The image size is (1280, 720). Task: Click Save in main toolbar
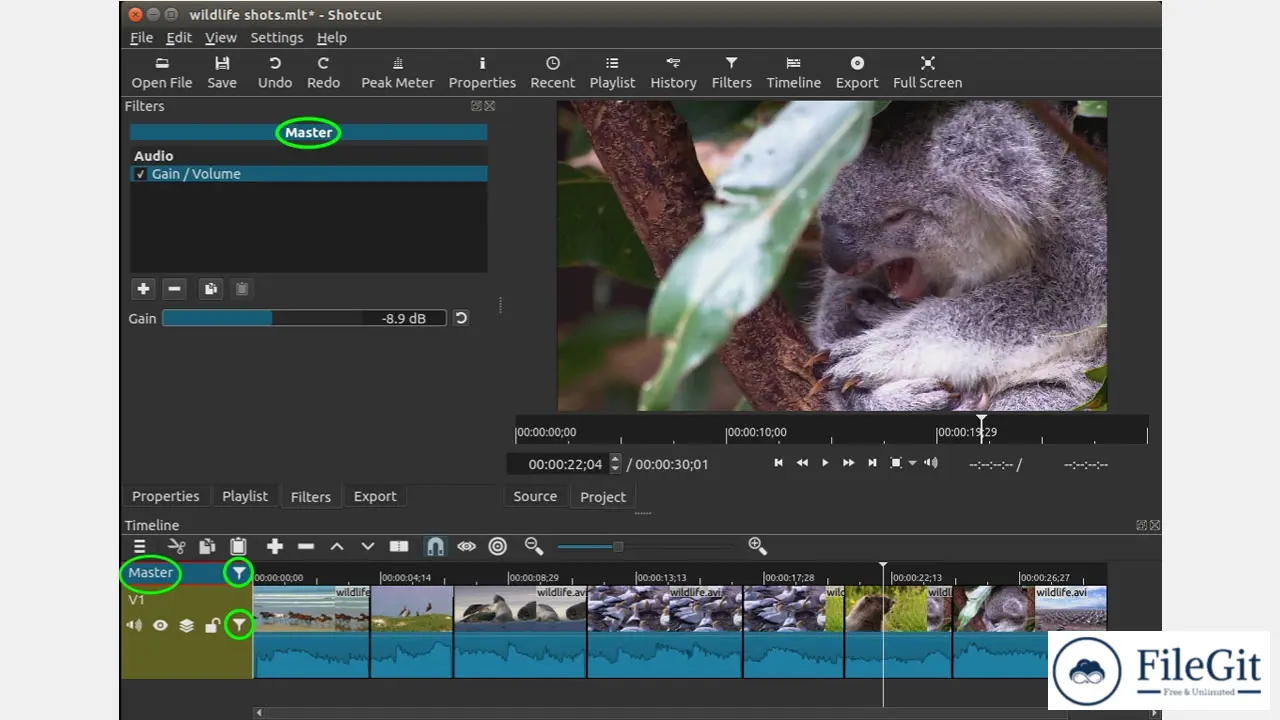point(222,73)
